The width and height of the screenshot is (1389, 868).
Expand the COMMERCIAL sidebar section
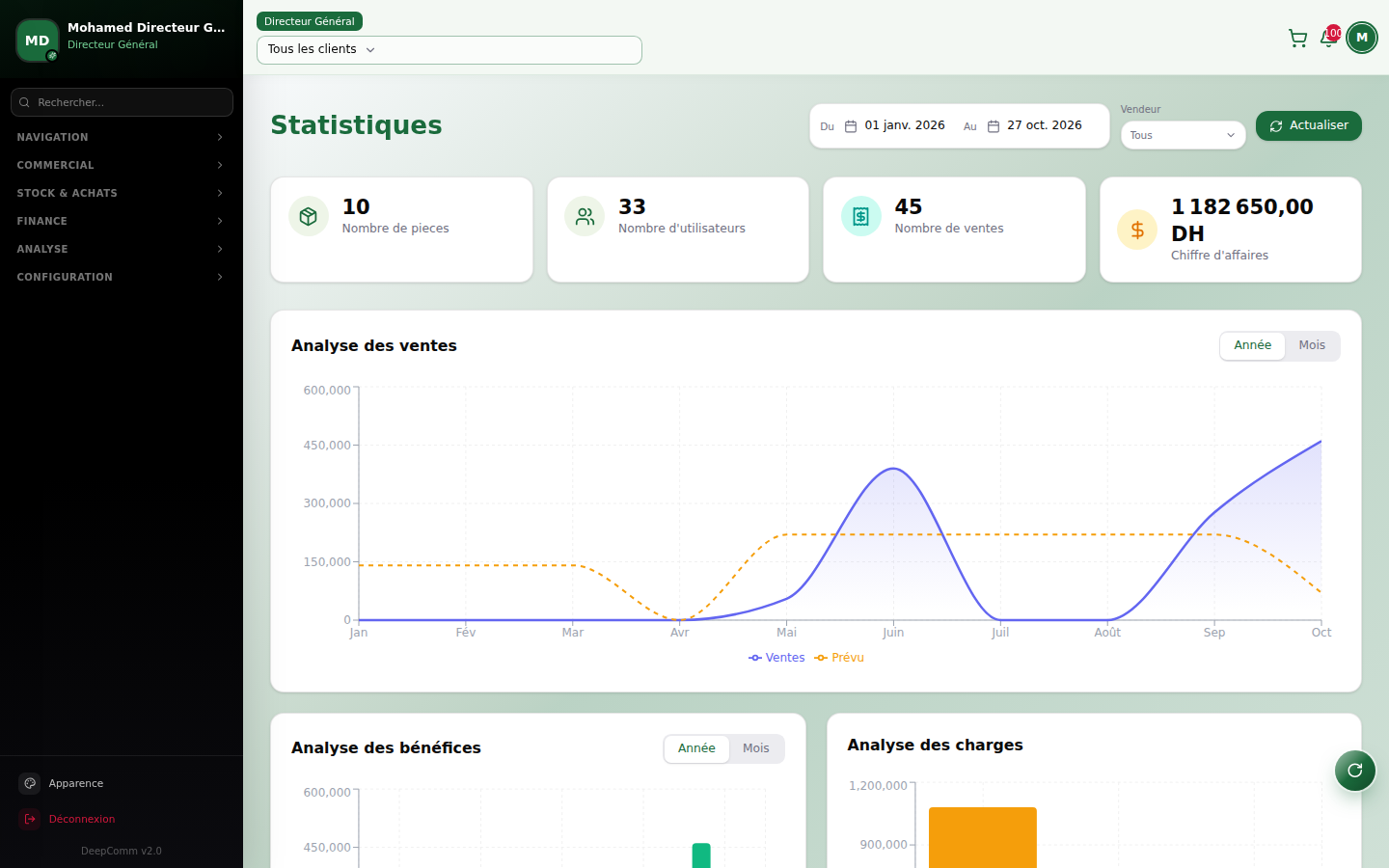coord(122,165)
